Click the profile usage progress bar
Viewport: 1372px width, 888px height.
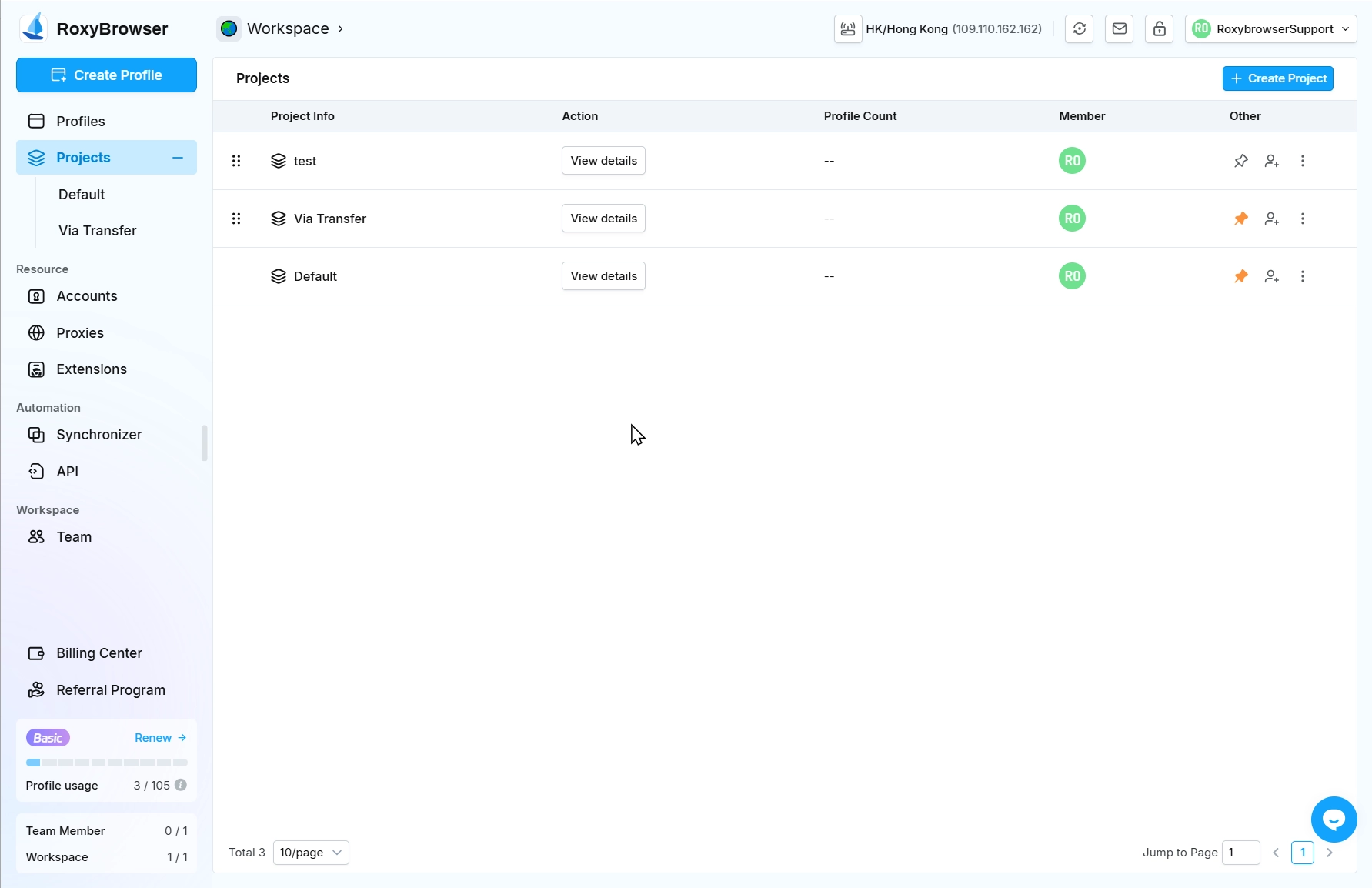(106, 763)
